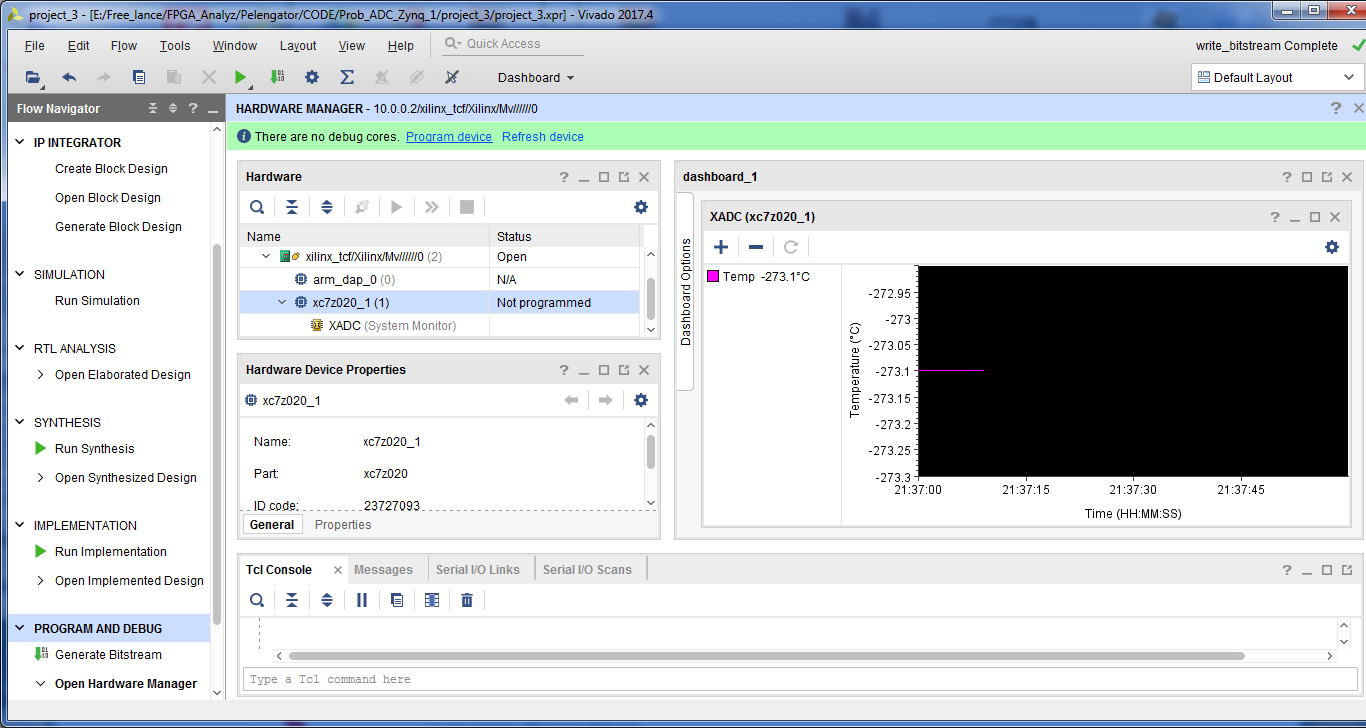This screenshot has height=728, width=1366.
Task: Click Run Synthesis in Flow Navigator
Action: point(94,449)
